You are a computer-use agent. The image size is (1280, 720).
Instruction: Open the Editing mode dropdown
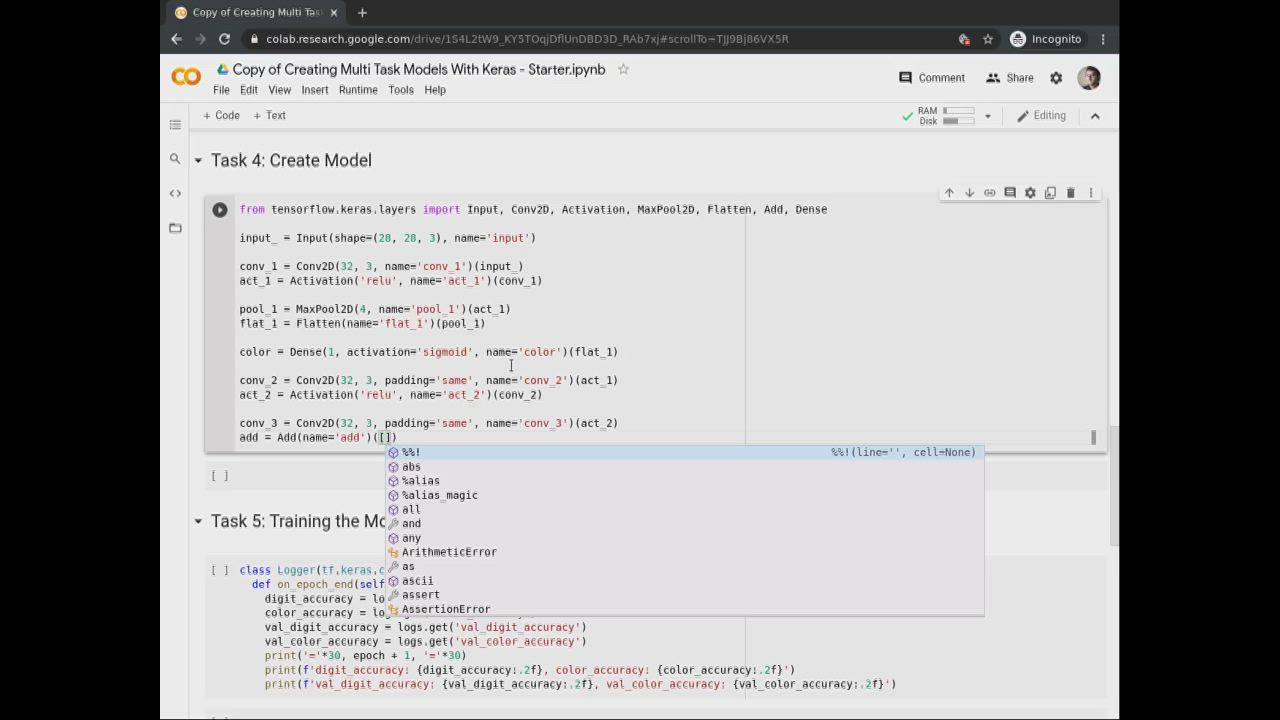click(x=1041, y=116)
